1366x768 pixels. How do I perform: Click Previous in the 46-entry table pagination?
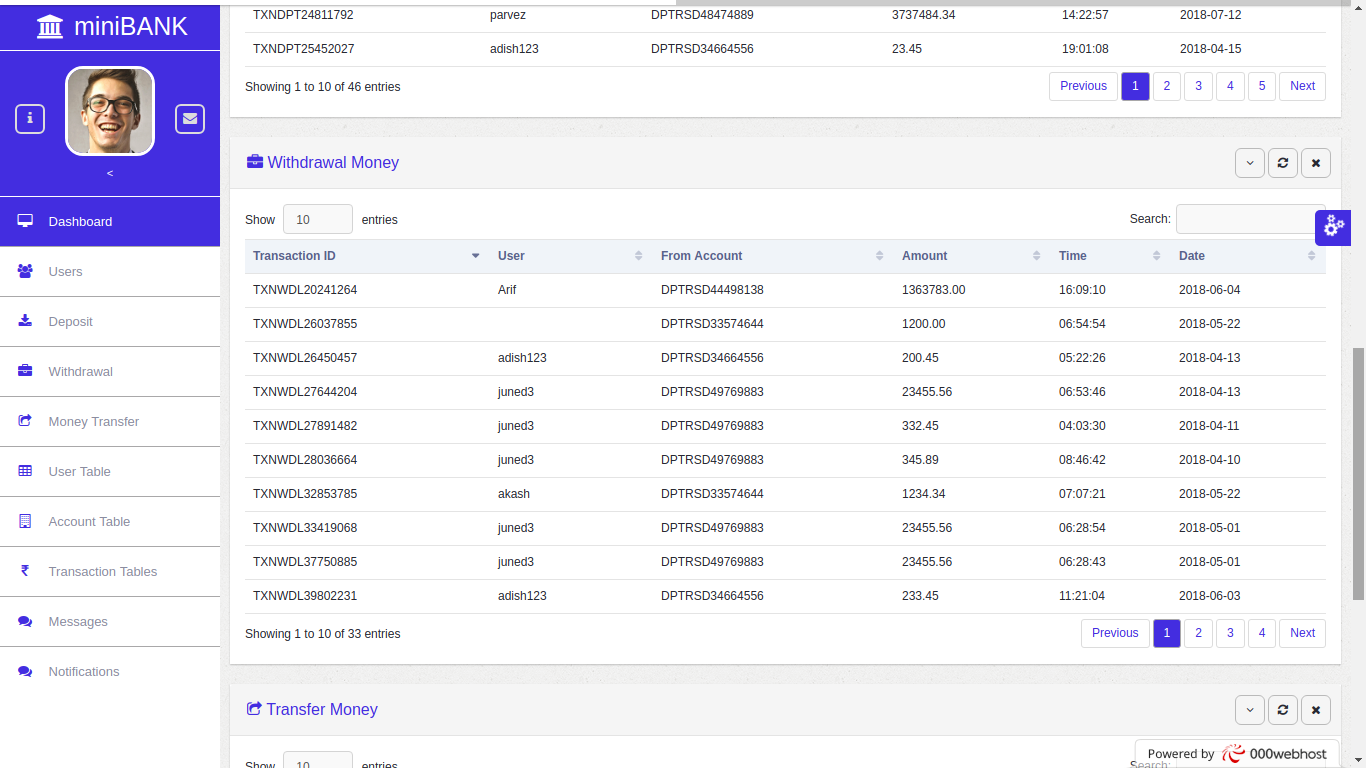point(1083,86)
